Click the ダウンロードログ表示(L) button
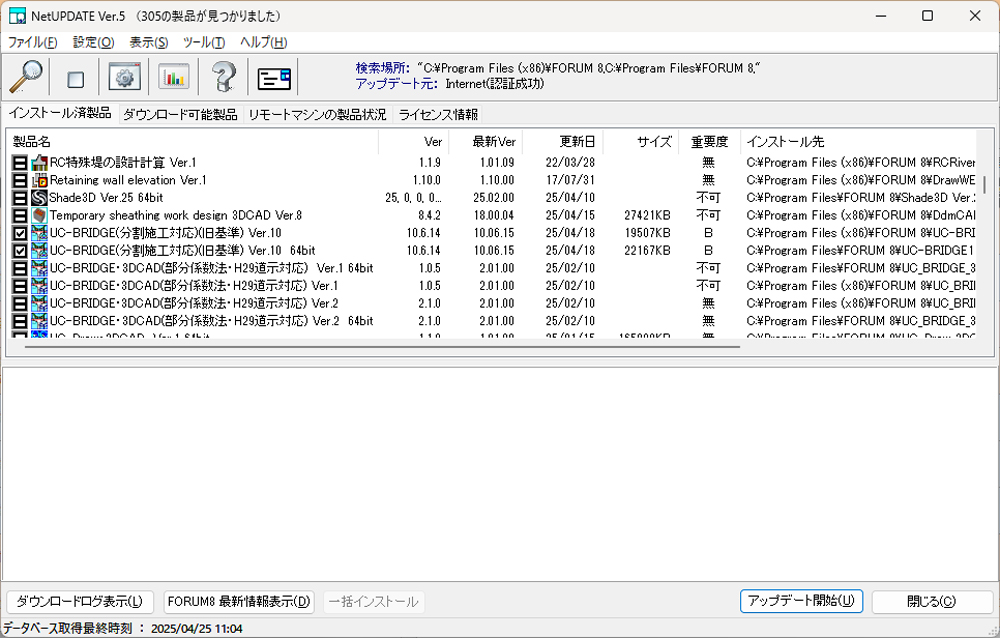Screen dimensions: 1000x638 (x=80, y=601)
